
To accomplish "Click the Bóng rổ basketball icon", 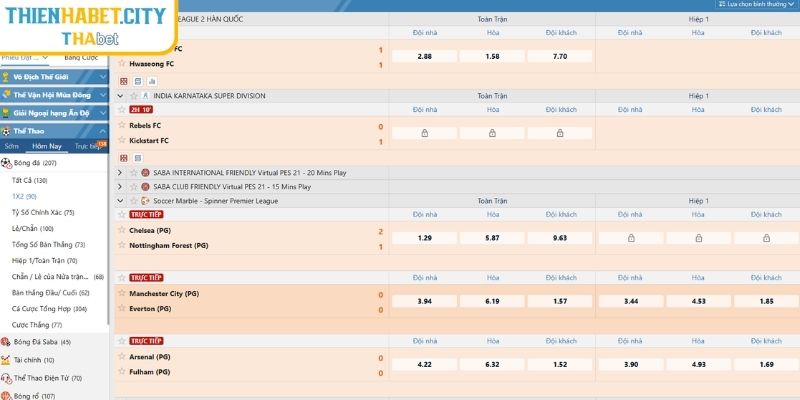I will point(6,395).
